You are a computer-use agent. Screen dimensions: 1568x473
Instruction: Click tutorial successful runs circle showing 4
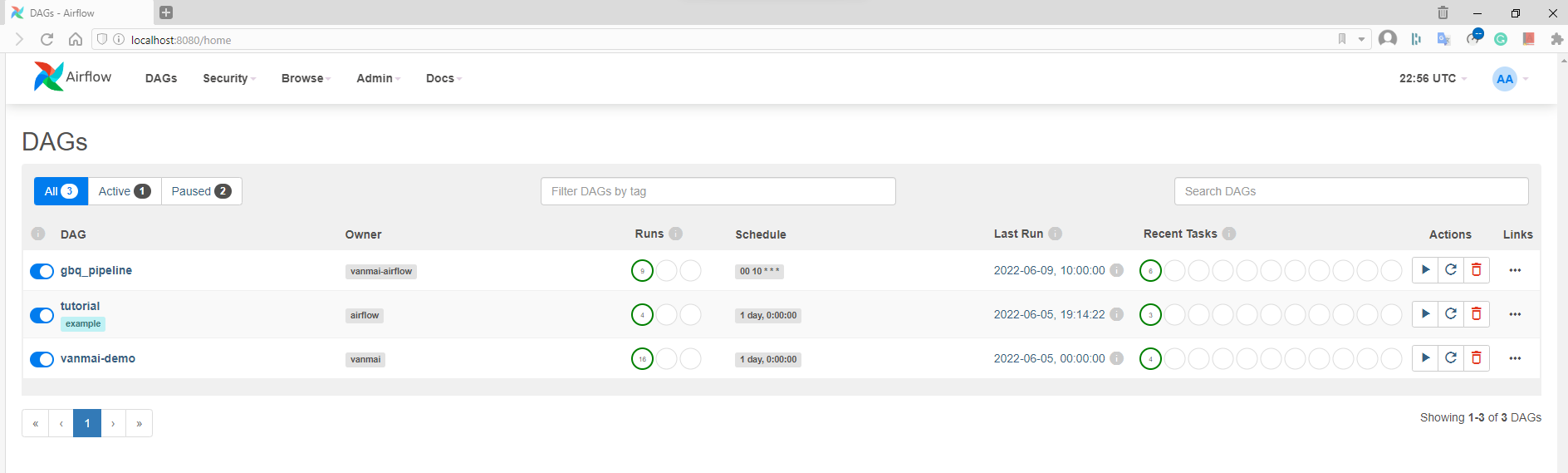(x=642, y=314)
